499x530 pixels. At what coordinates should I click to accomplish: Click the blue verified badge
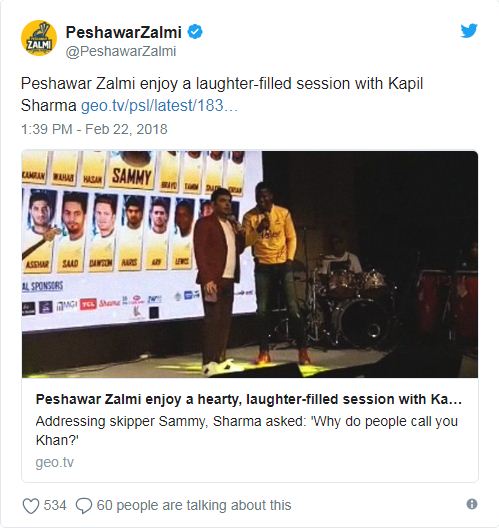195,32
